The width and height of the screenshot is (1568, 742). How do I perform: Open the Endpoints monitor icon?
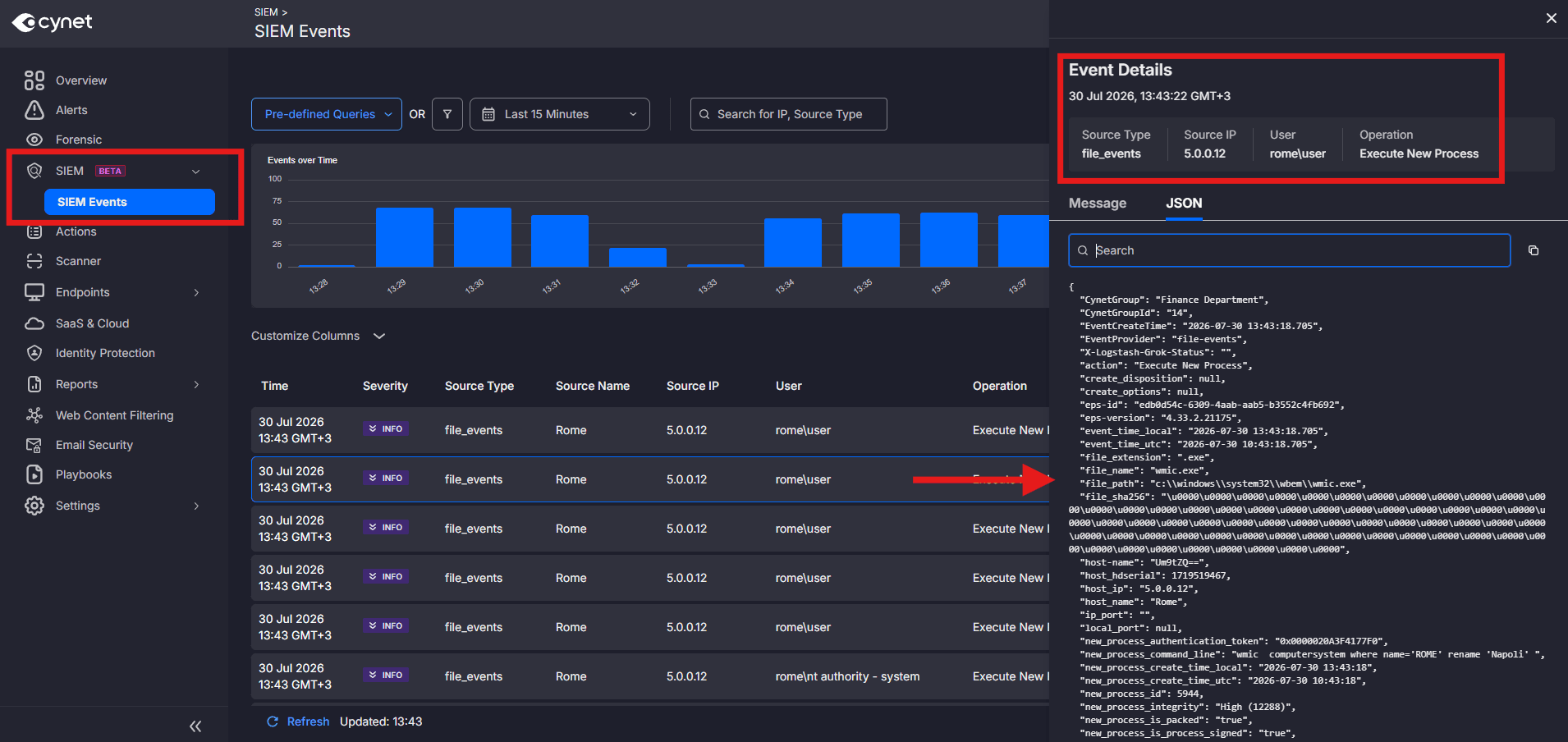pyautogui.click(x=34, y=292)
